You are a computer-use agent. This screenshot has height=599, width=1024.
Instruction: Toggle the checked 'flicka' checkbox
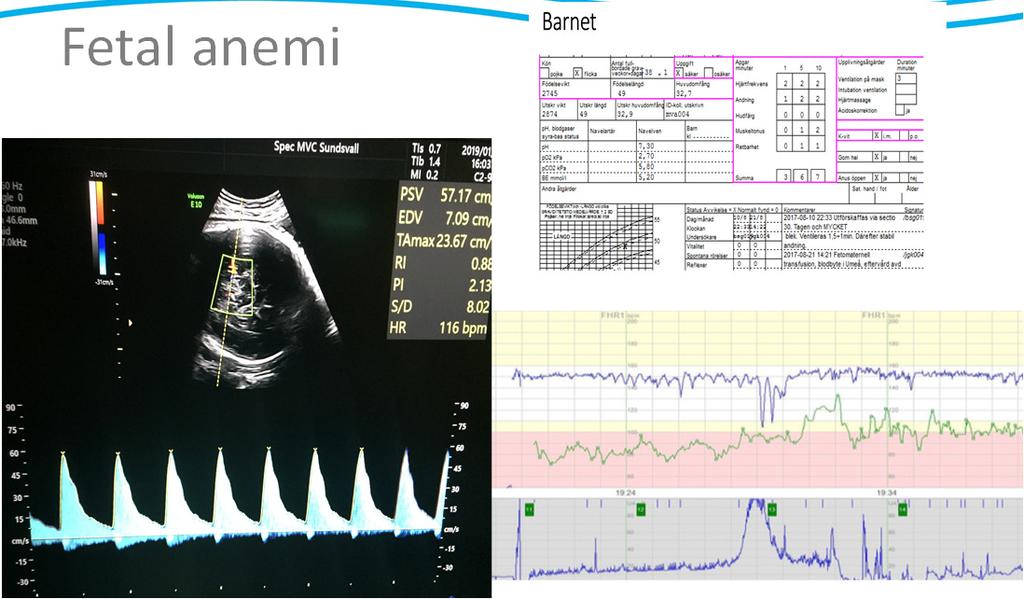coord(578,73)
